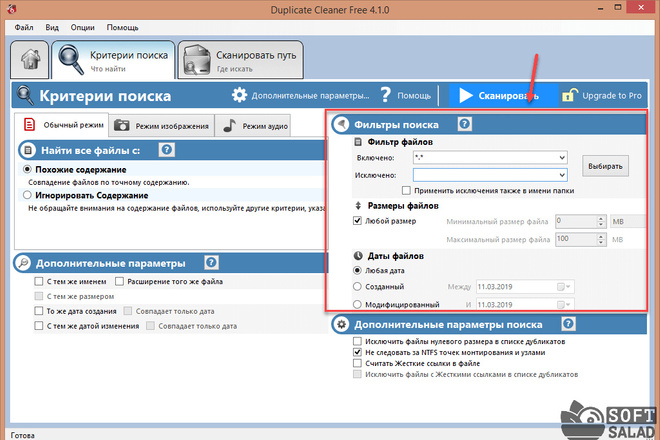The image size is (660, 440).
Task: Switch to the Критерии поиска tab
Action: point(113,60)
